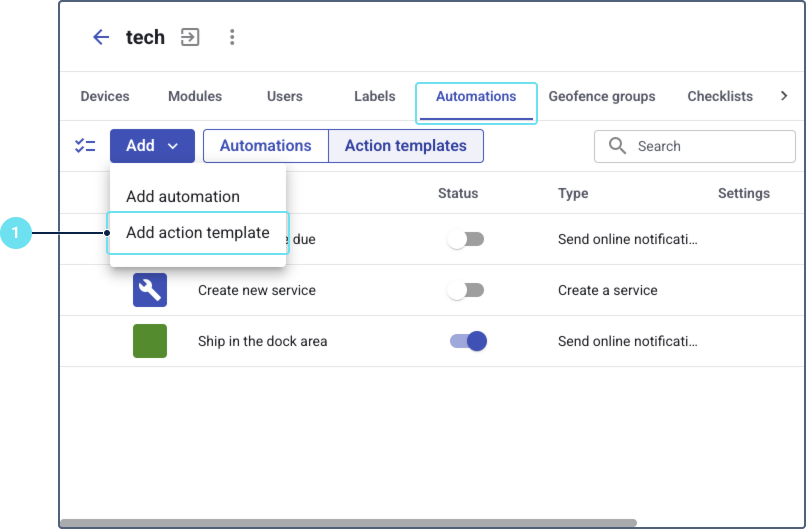Open the three-dot more options menu
The width and height of the screenshot is (806, 529).
pos(232,37)
